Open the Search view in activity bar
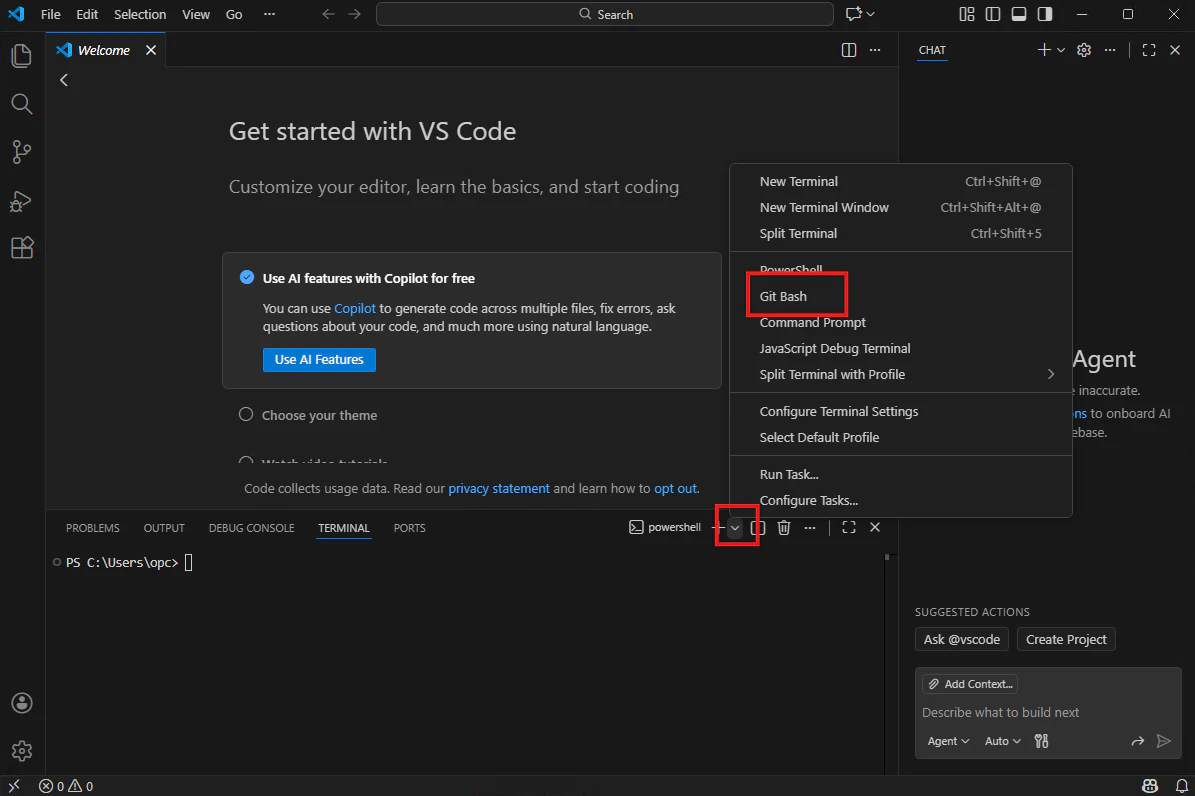This screenshot has height=796, width=1195. click(x=21, y=104)
